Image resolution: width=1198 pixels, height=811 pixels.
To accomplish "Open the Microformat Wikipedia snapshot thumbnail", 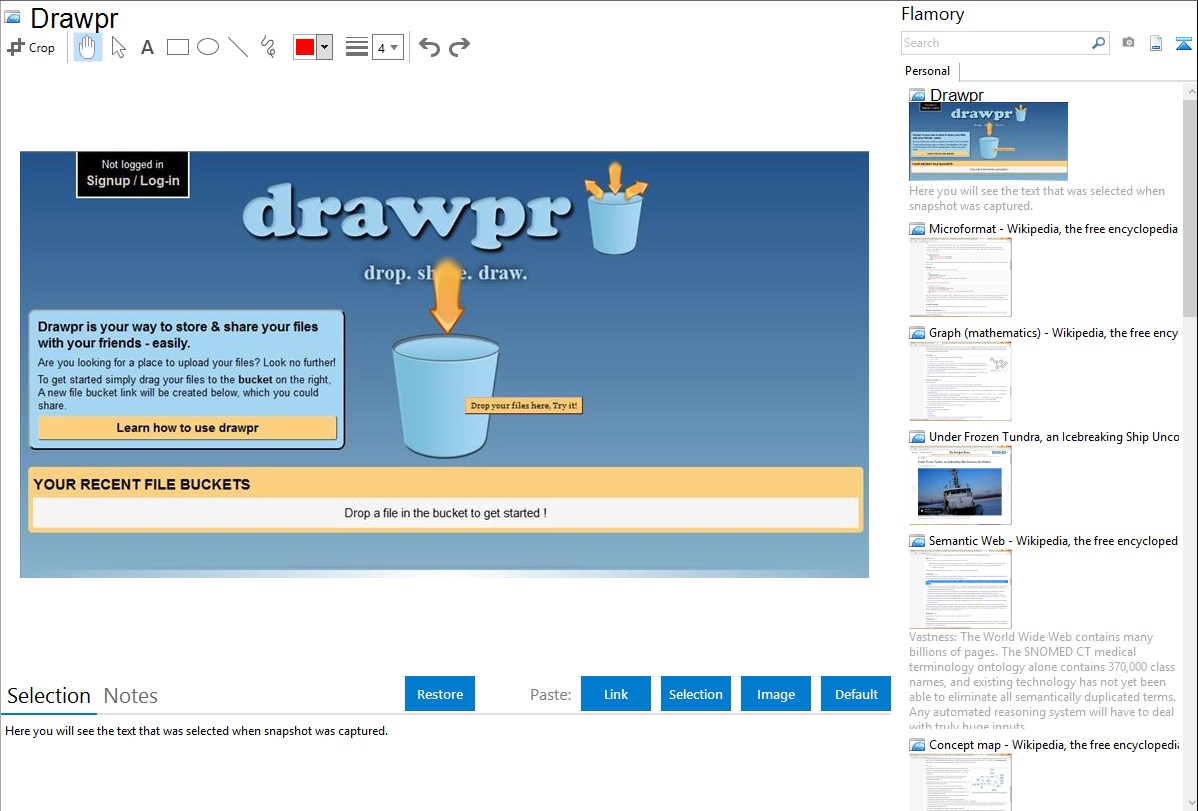I will coord(960,277).
